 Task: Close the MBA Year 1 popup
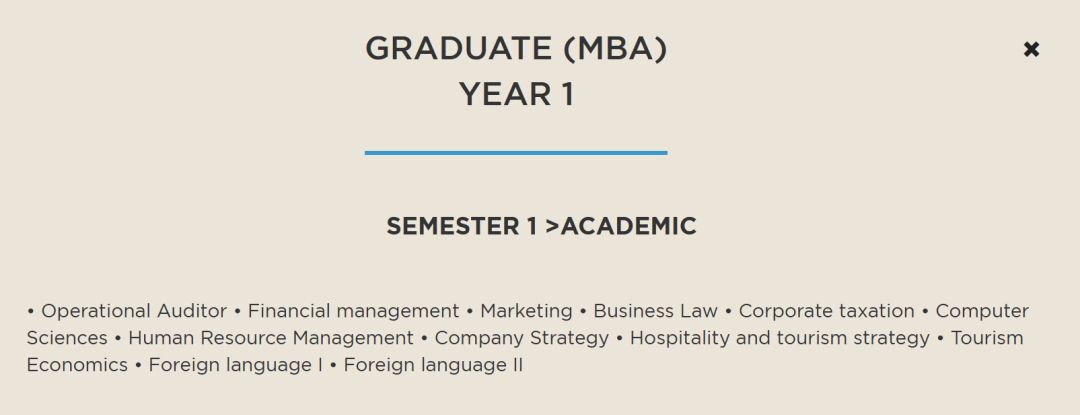point(1030,50)
